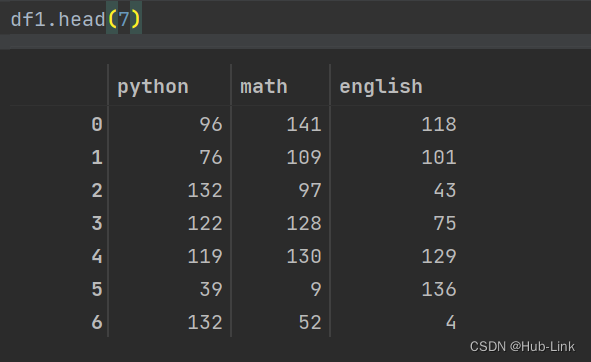The image size is (591, 362).
Task: Select math value 109
Action: (304, 157)
